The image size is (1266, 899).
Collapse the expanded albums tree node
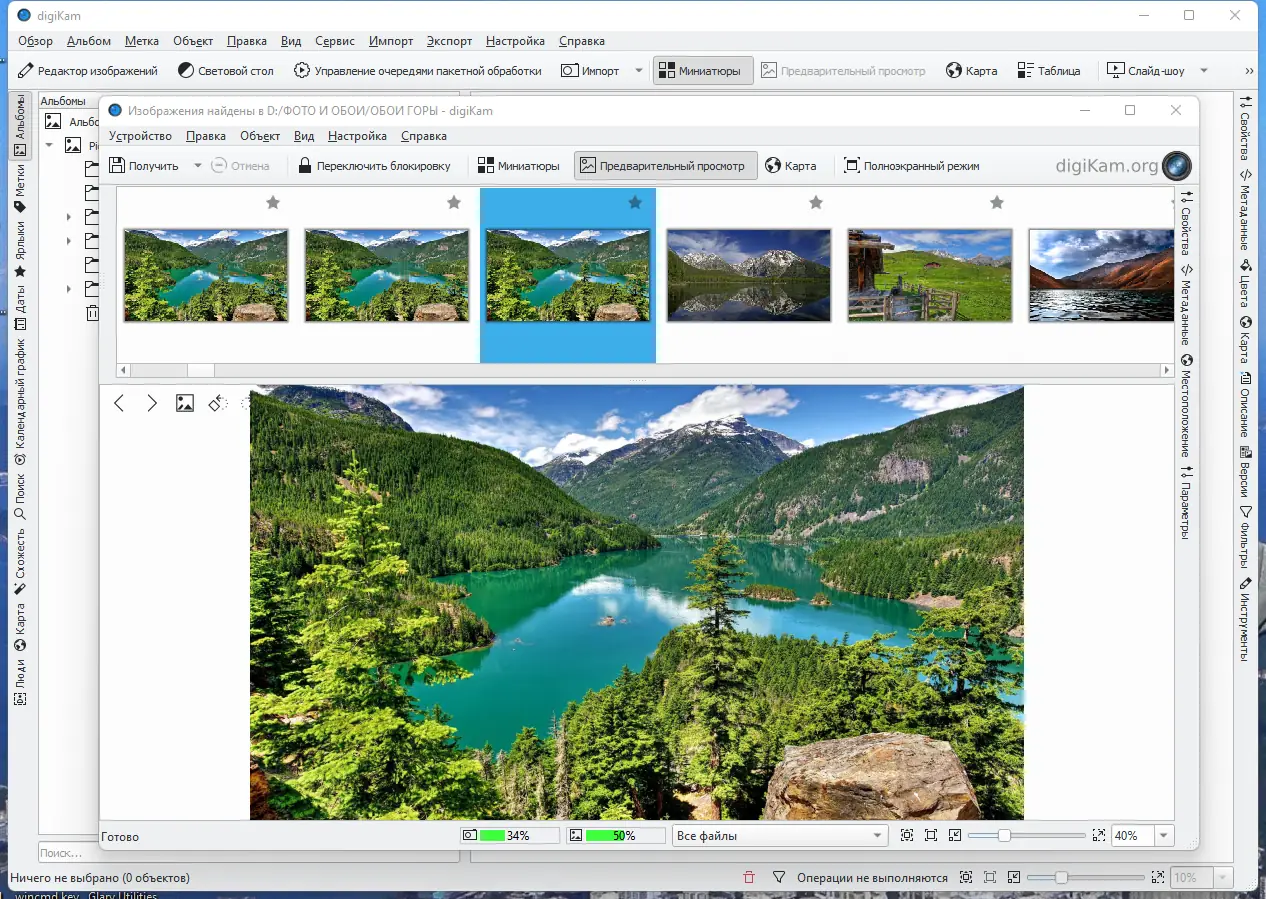tap(48, 145)
